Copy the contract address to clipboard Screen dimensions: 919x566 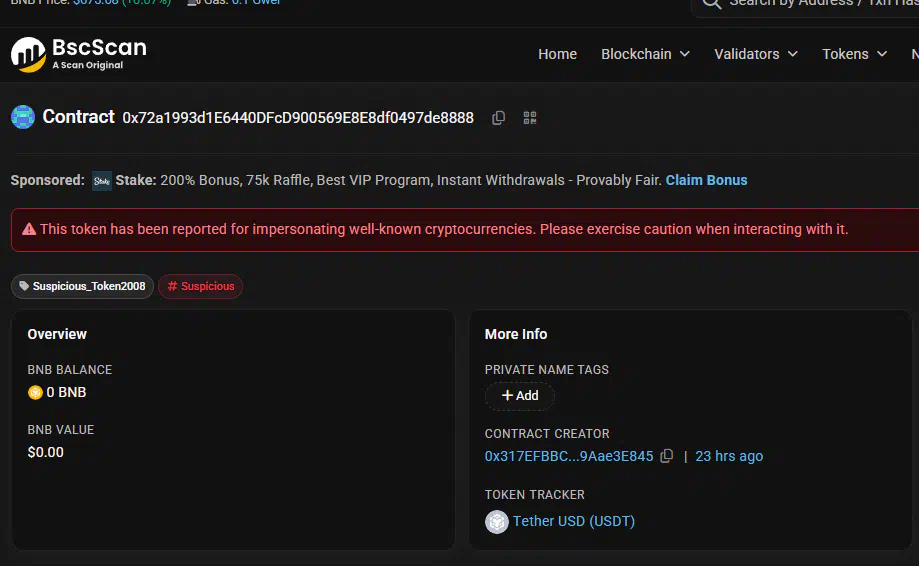pyautogui.click(x=498, y=118)
